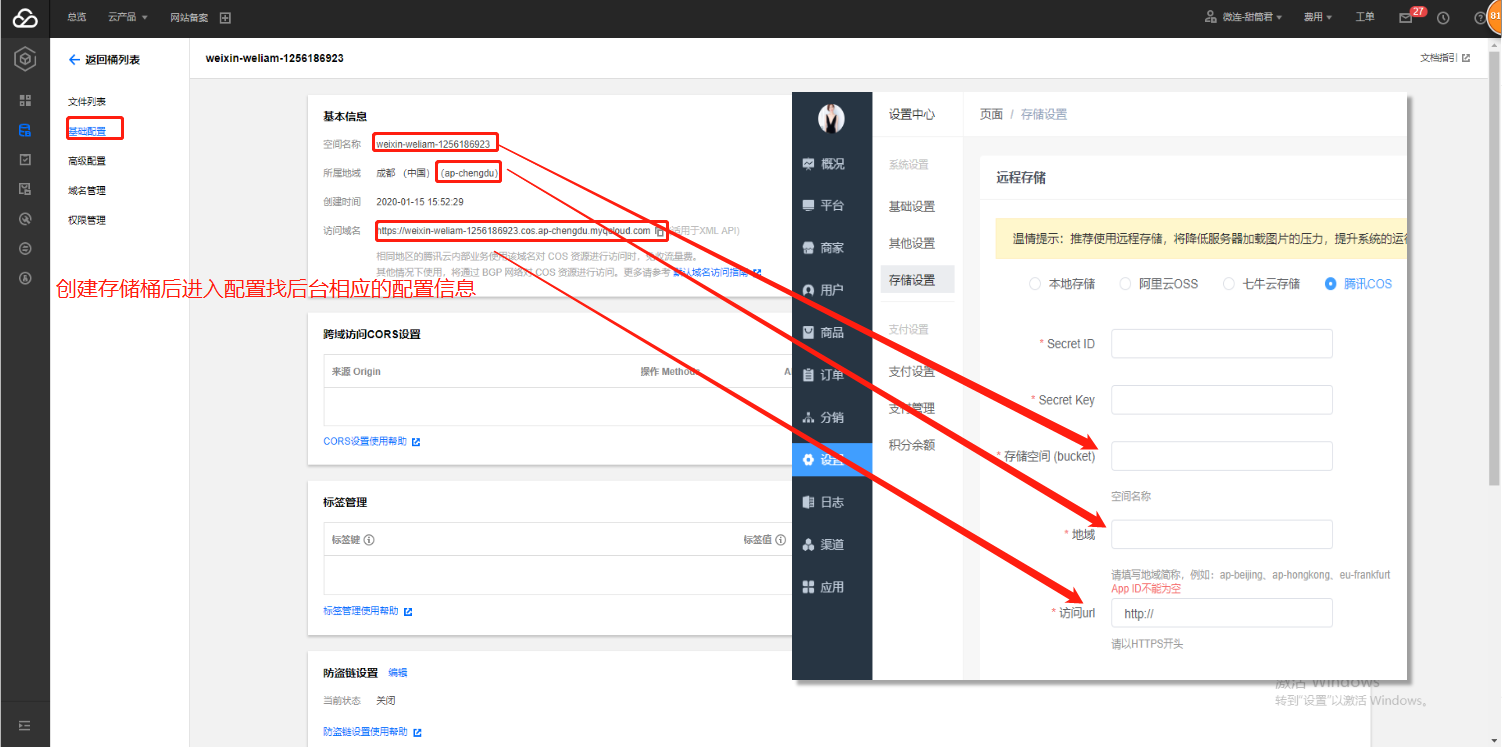The height and width of the screenshot is (747, 1502).
Task: Open 工单 in the top navigation
Action: 1365,18
